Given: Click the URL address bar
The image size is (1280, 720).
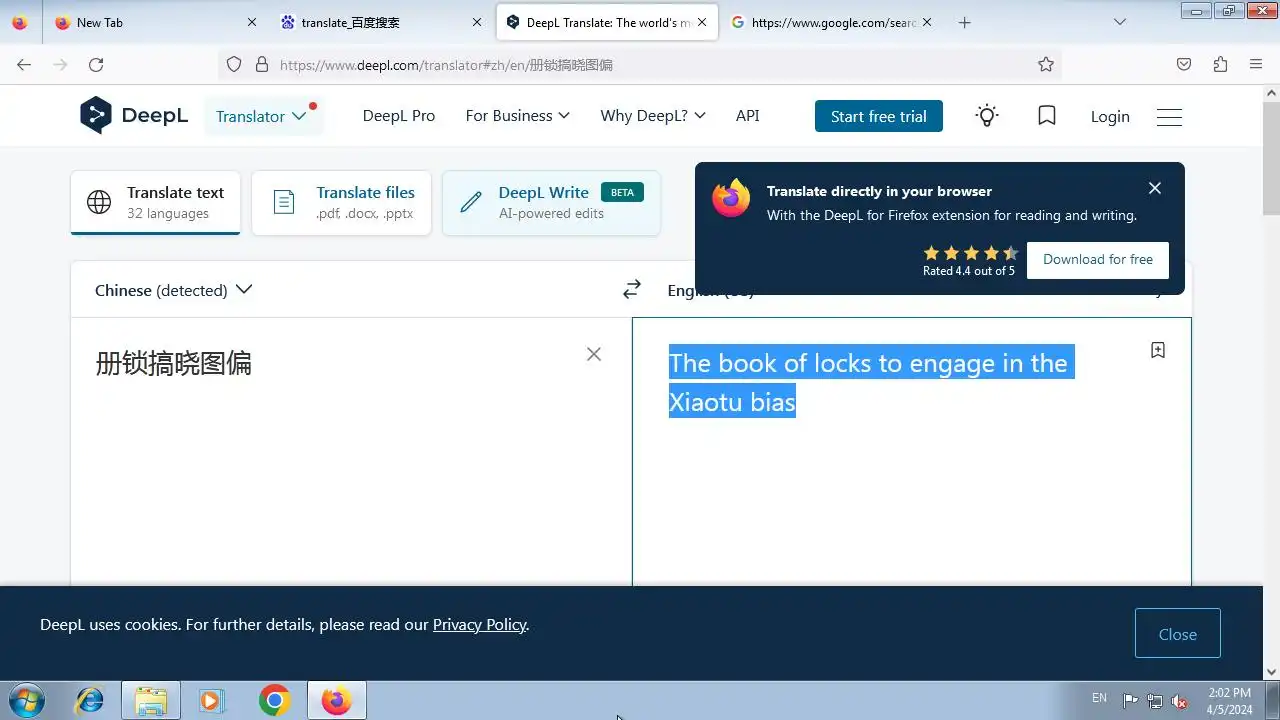Looking at the screenshot, I should pyautogui.click(x=640, y=64).
